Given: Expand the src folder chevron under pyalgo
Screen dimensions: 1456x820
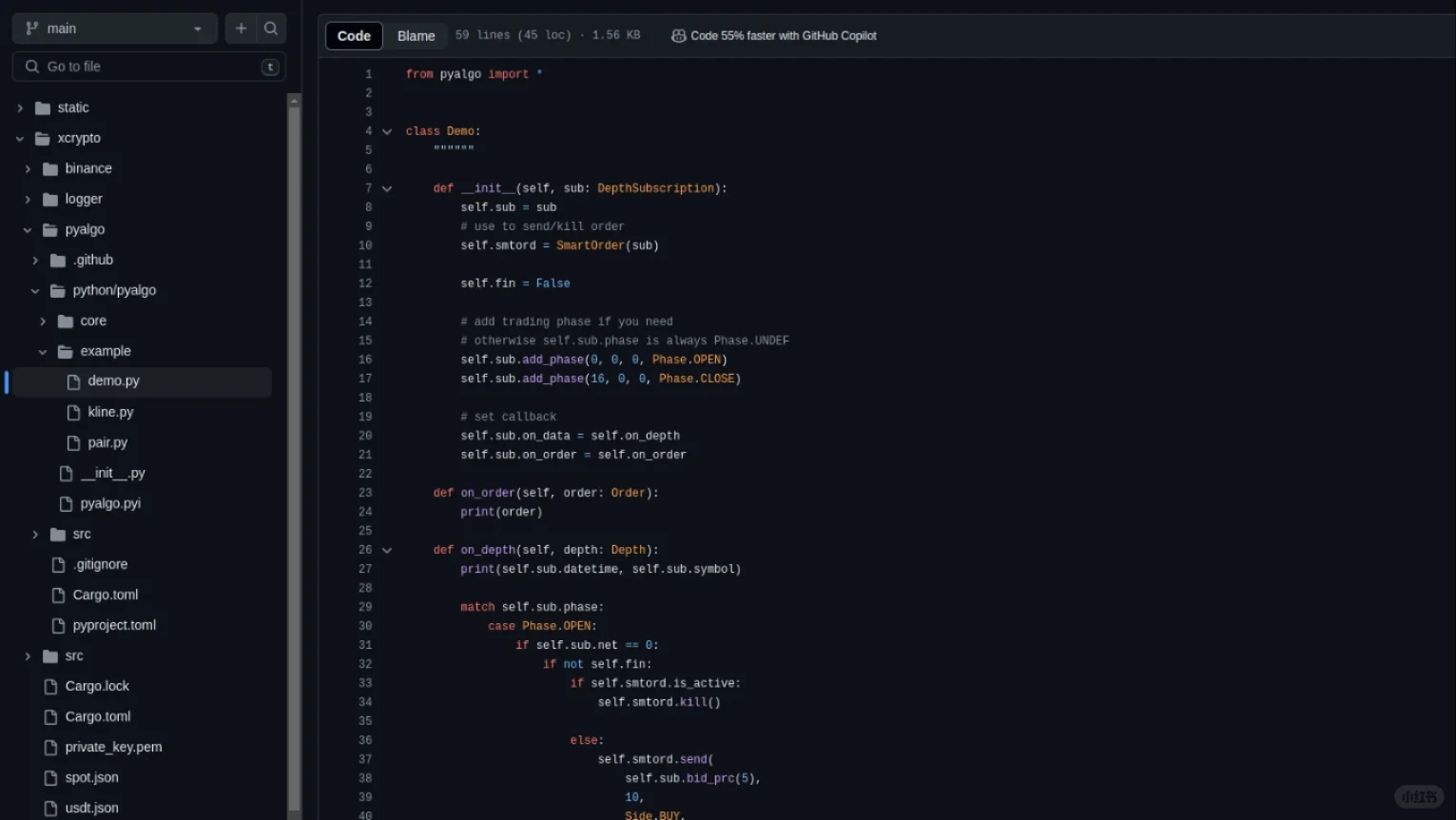Looking at the screenshot, I should tap(35, 534).
